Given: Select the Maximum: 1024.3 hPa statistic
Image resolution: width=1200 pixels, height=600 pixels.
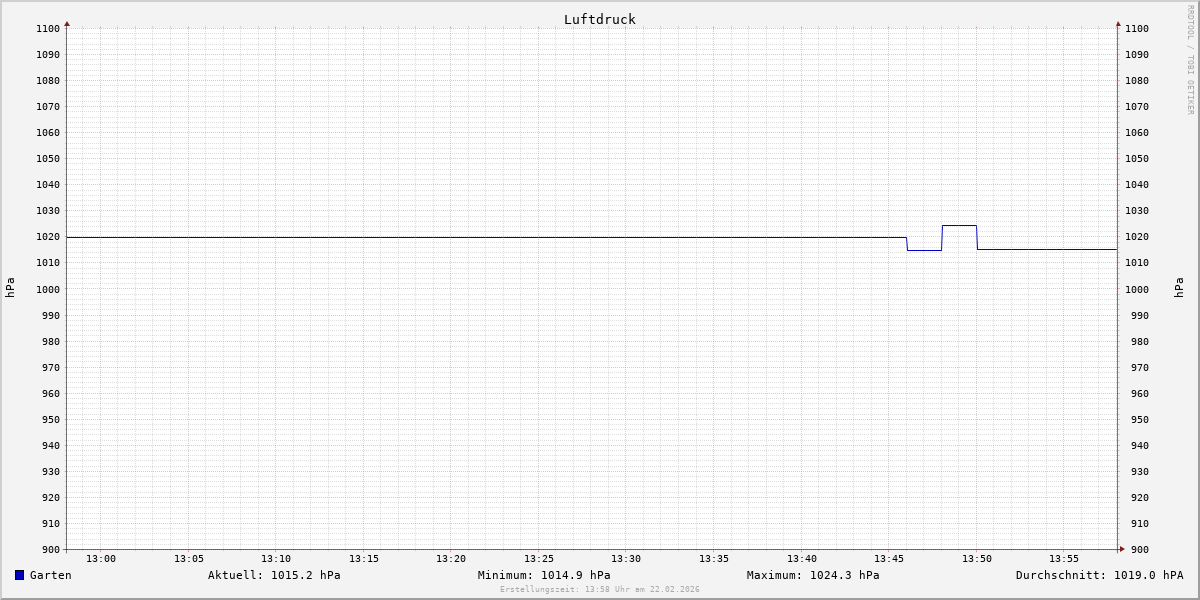Looking at the screenshot, I should 813,575.
